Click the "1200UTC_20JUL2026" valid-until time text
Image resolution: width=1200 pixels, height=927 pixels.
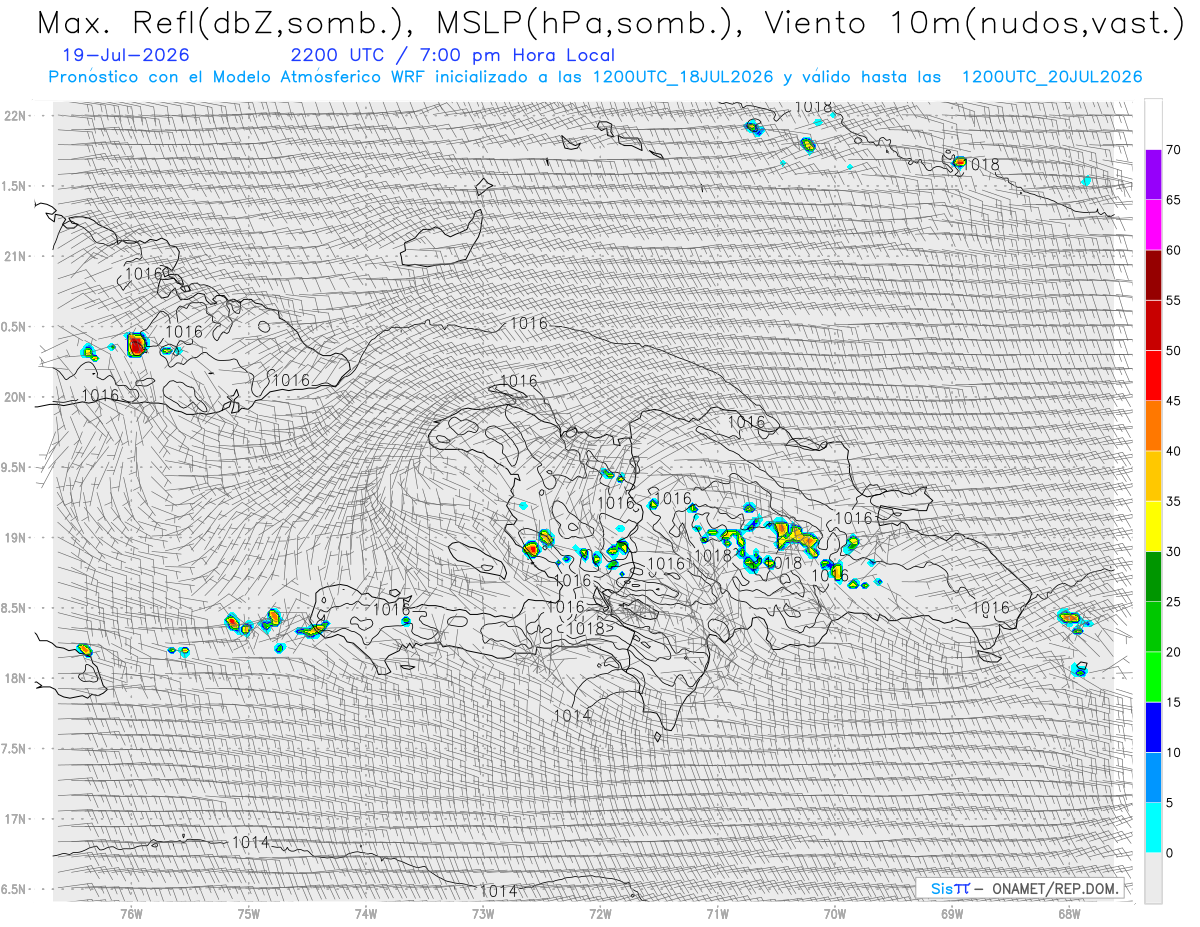(x=1052, y=77)
